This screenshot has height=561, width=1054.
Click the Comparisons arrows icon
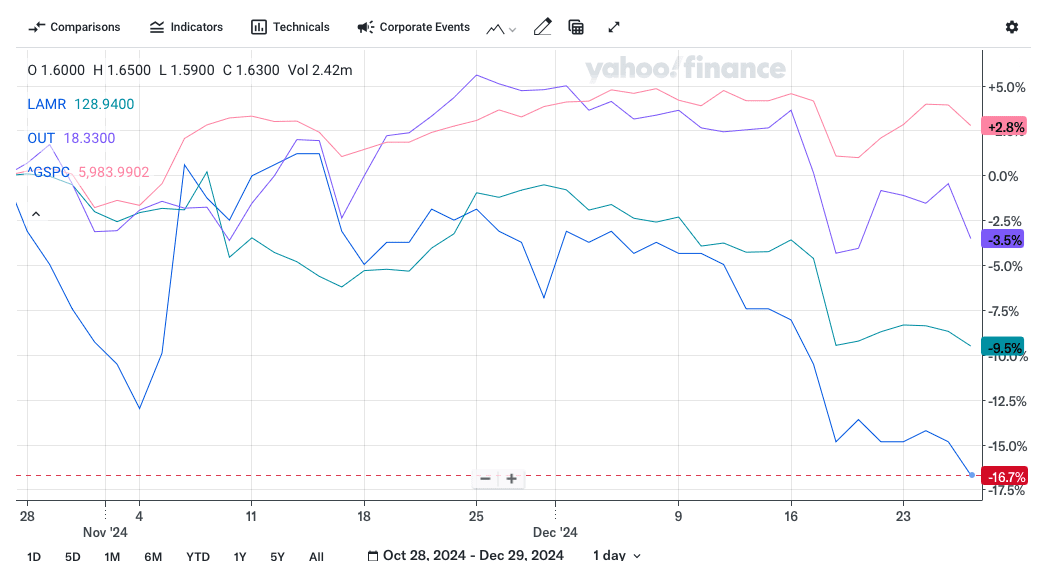[x=36, y=27]
